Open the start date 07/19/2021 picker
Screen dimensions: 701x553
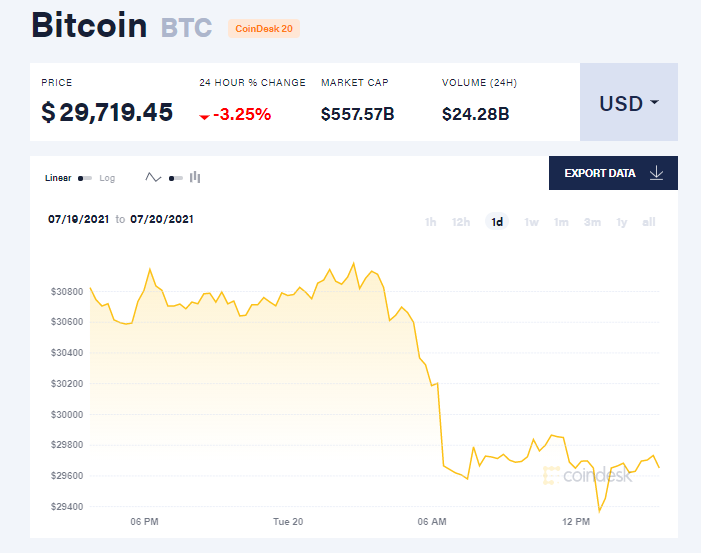point(79,219)
